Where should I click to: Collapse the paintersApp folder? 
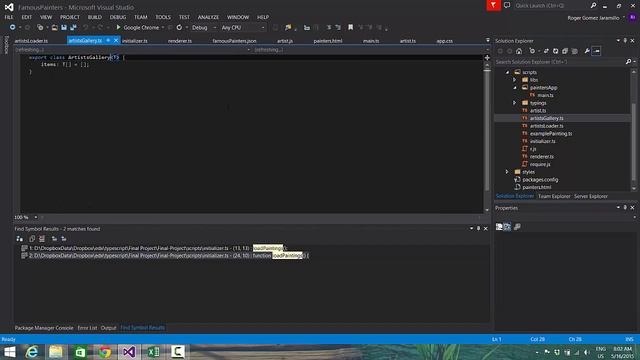(x=515, y=88)
